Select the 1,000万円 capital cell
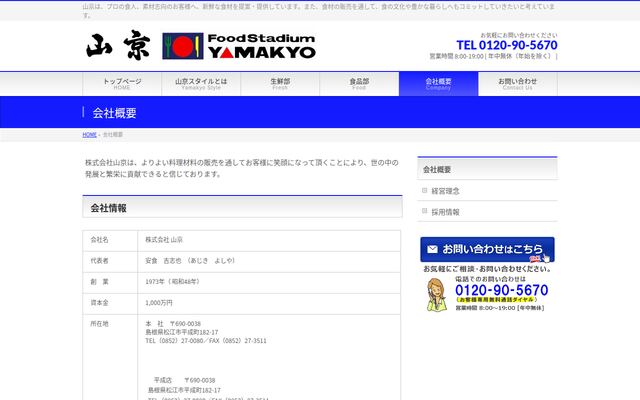Viewport: 640px width, 400px height. (x=269, y=303)
